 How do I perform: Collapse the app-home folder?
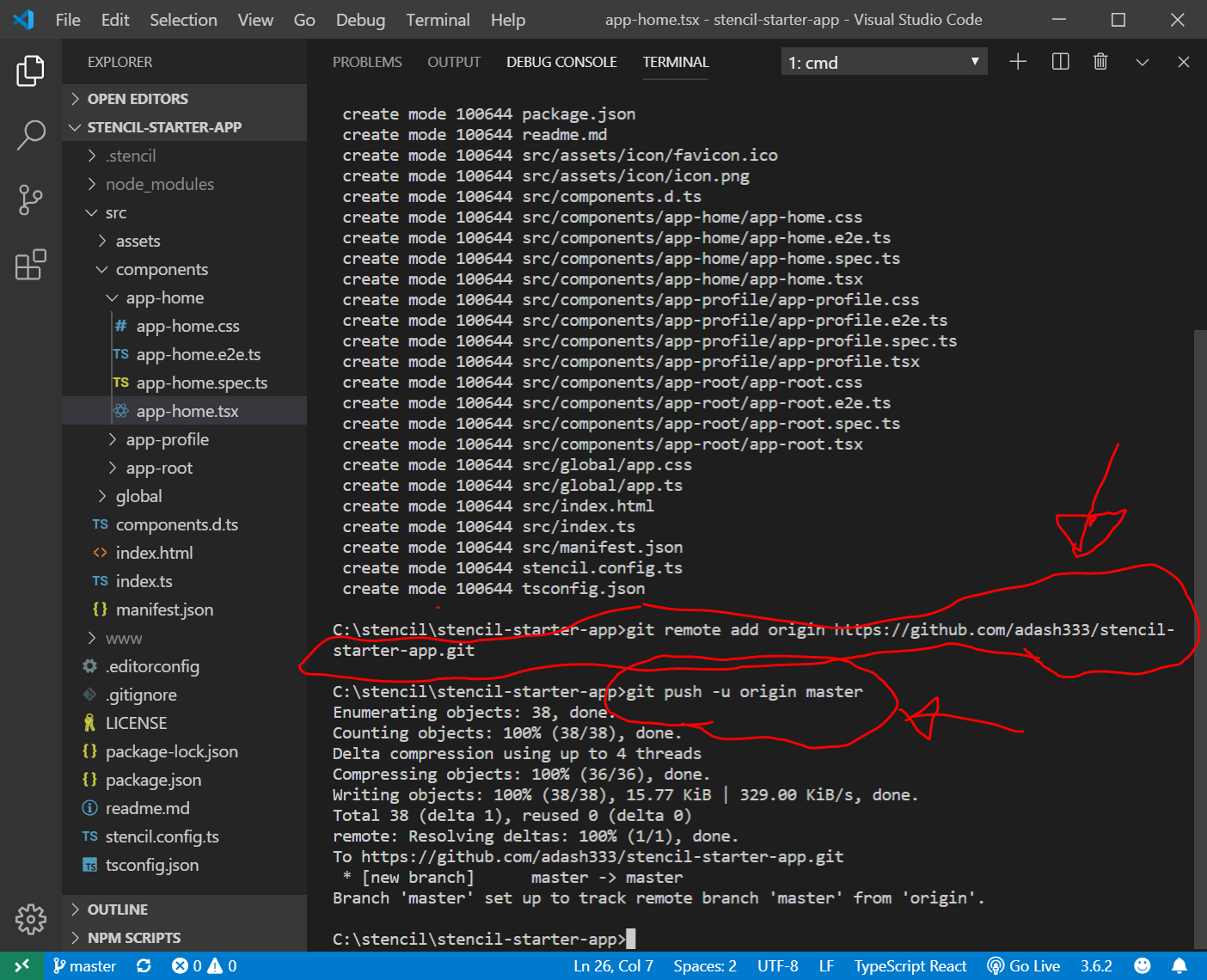163,297
